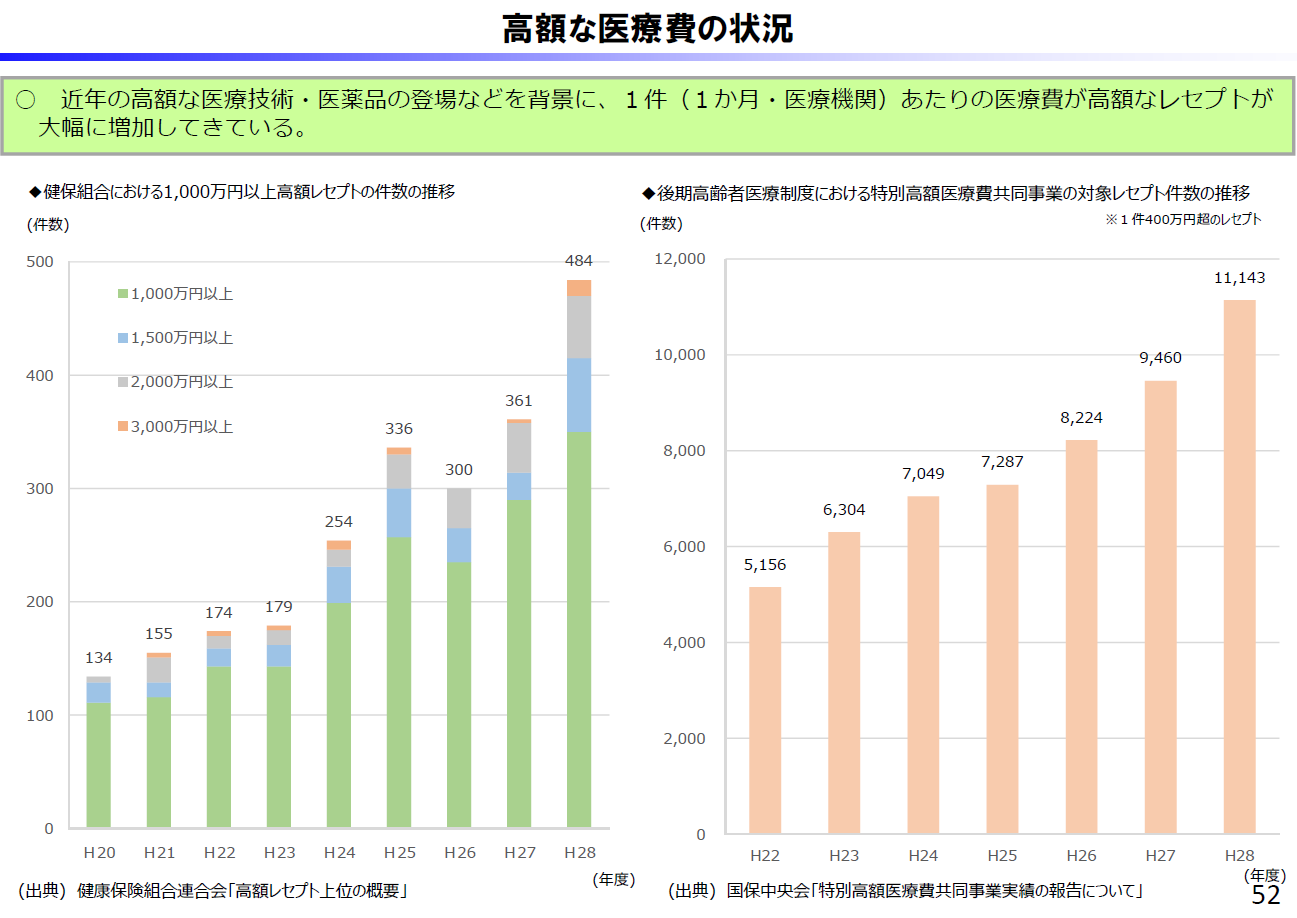Click the right chart title about 後期高齢者医療制度
The width and height of the screenshot is (1297, 918).
pyautogui.click(x=945, y=193)
